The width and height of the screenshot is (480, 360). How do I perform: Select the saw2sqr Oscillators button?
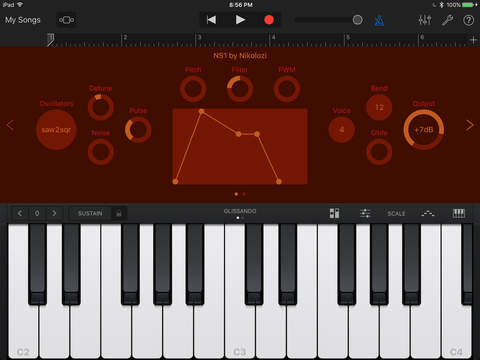coord(56,130)
